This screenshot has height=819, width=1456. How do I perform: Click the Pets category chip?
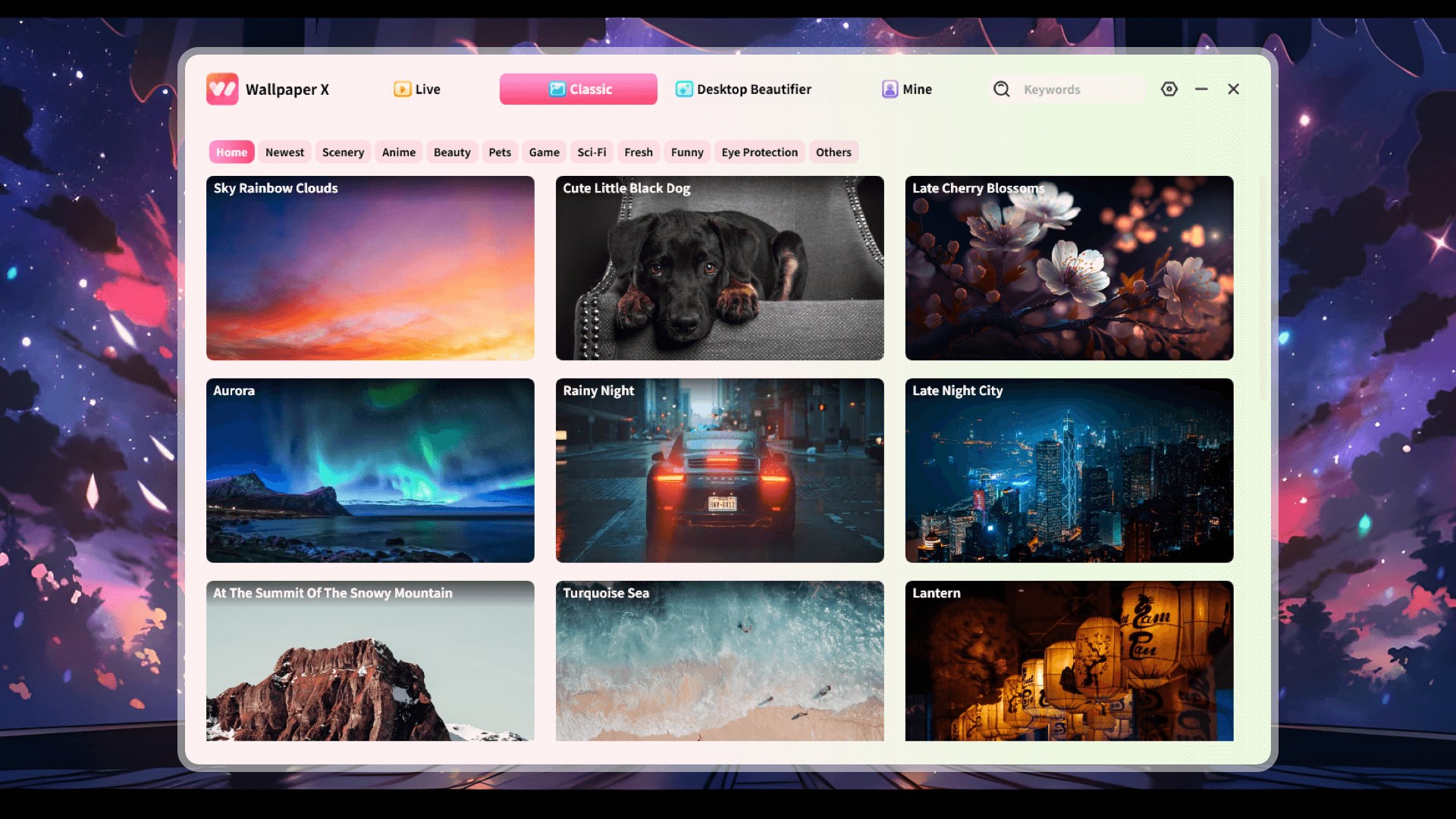(x=500, y=152)
